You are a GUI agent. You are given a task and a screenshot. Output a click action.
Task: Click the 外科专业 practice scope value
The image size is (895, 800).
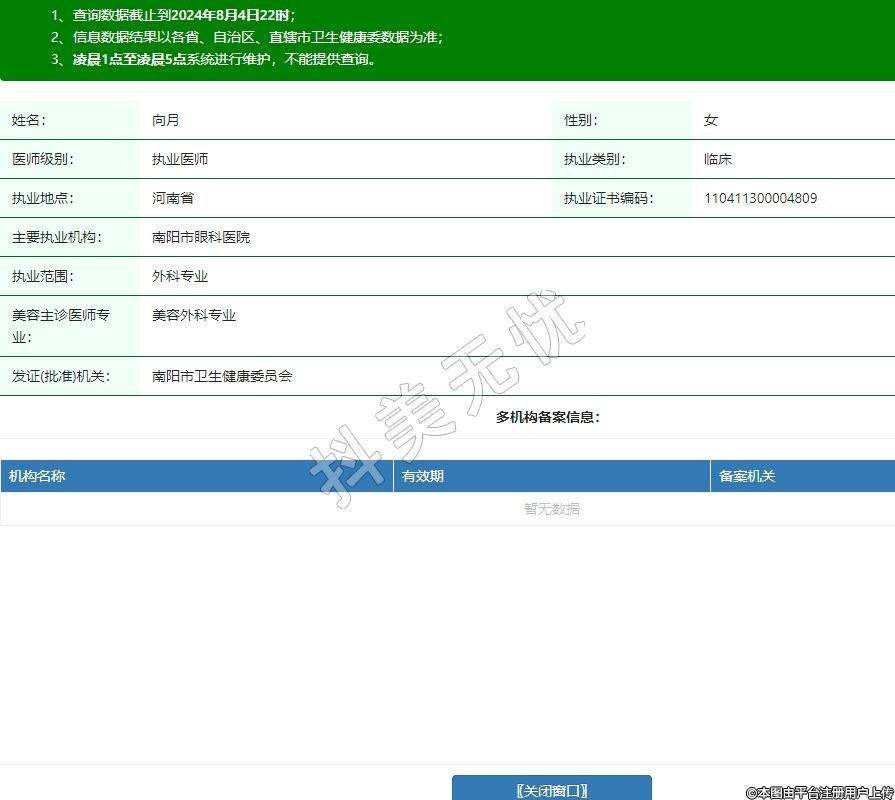[180, 276]
